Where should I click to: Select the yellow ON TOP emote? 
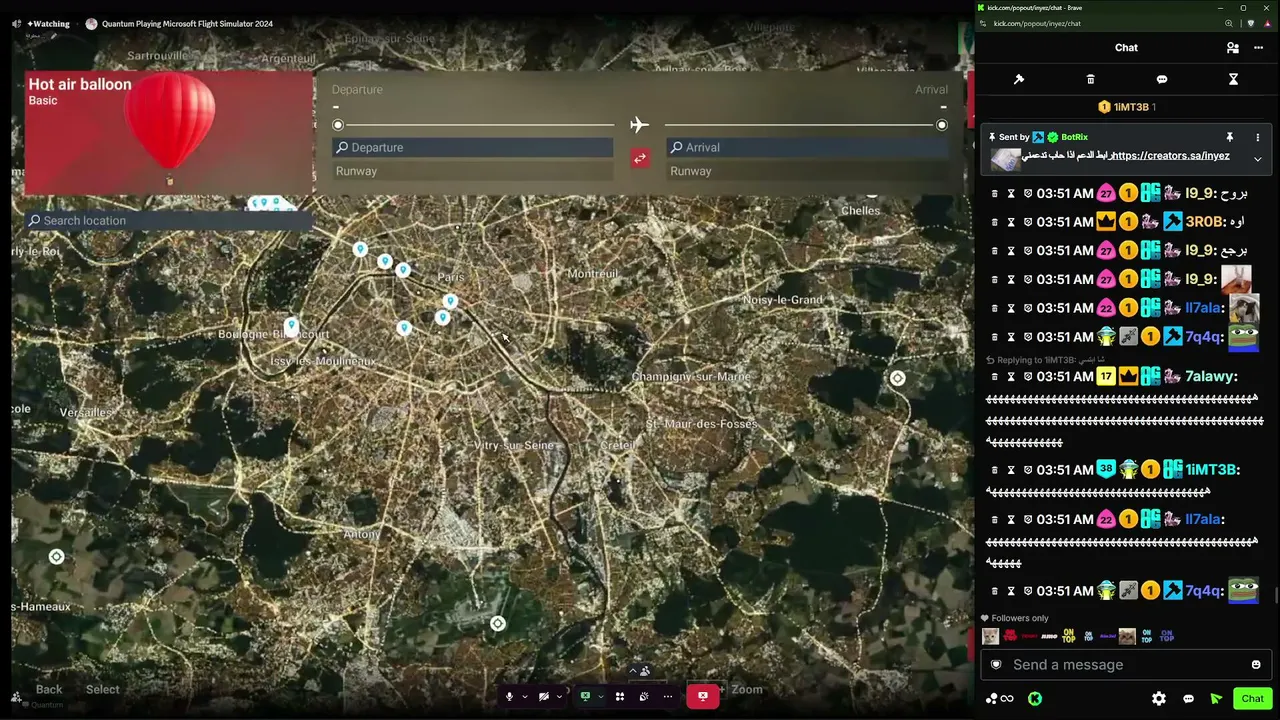coord(1069,636)
